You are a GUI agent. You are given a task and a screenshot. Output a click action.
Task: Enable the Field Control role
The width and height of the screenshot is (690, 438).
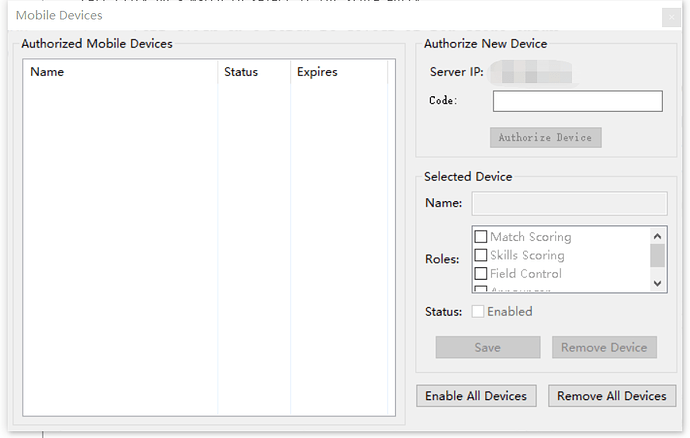pos(481,273)
